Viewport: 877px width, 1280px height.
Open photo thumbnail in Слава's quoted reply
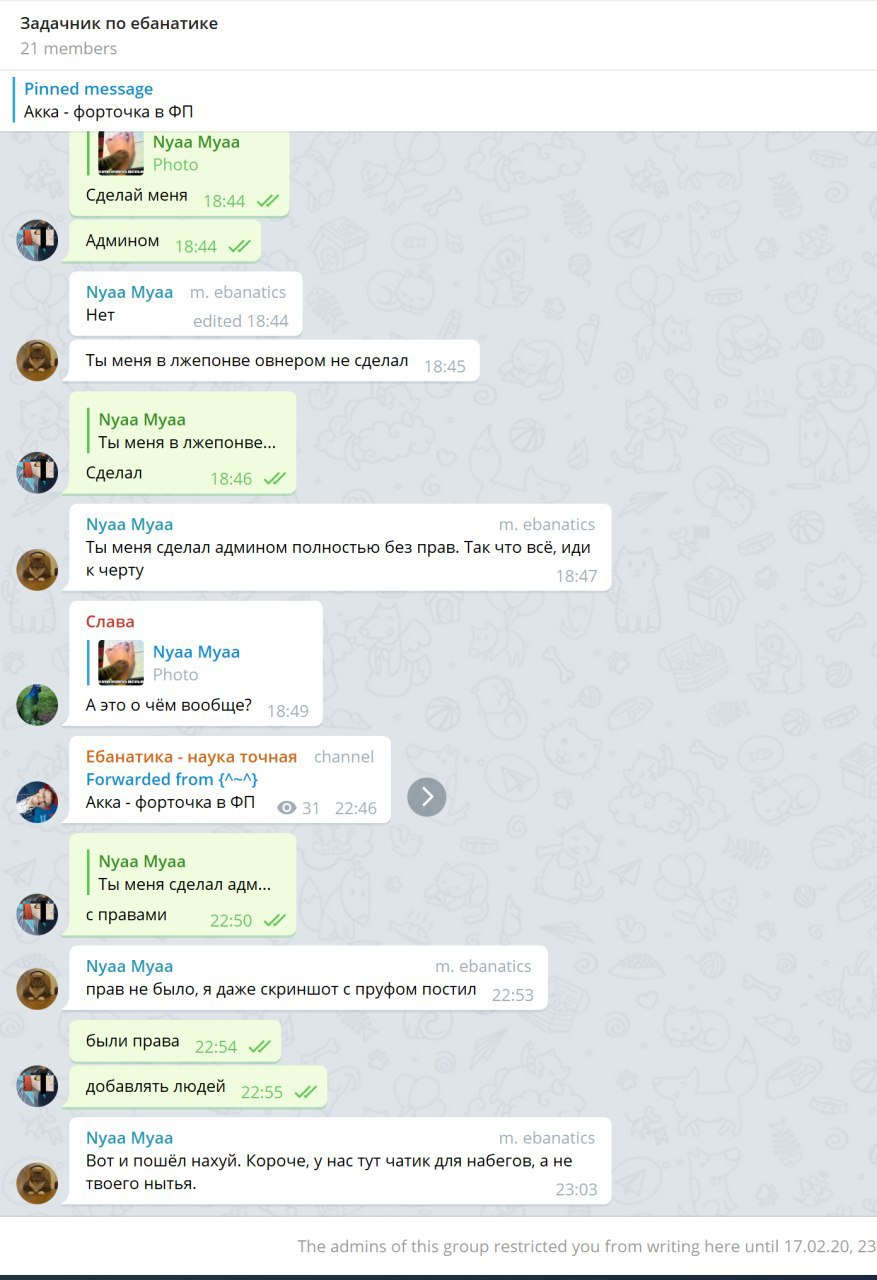pyautogui.click(x=121, y=663)
